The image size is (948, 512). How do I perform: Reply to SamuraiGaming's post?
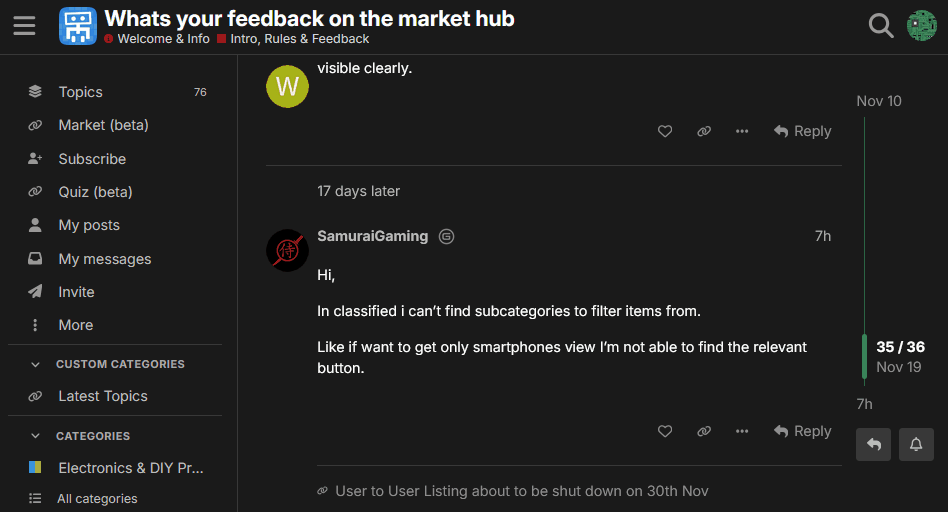point(802,431)
